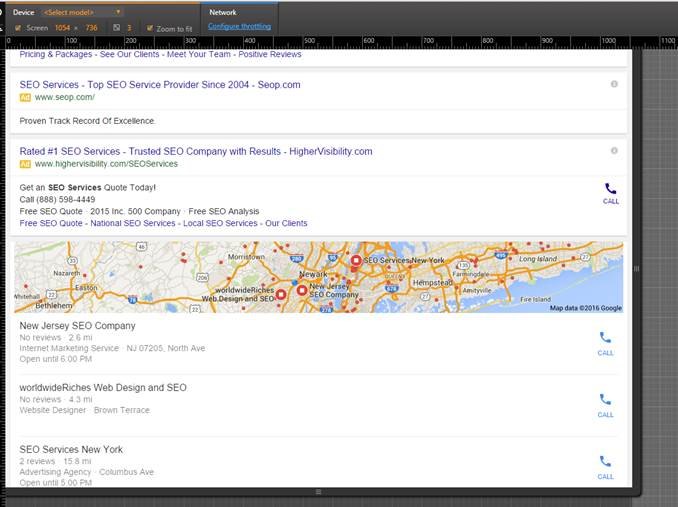The height and width of the screenshot is (507, 678).
Task: Open the Free SEO Quote sitelink
Action: [x=51, y=223]
